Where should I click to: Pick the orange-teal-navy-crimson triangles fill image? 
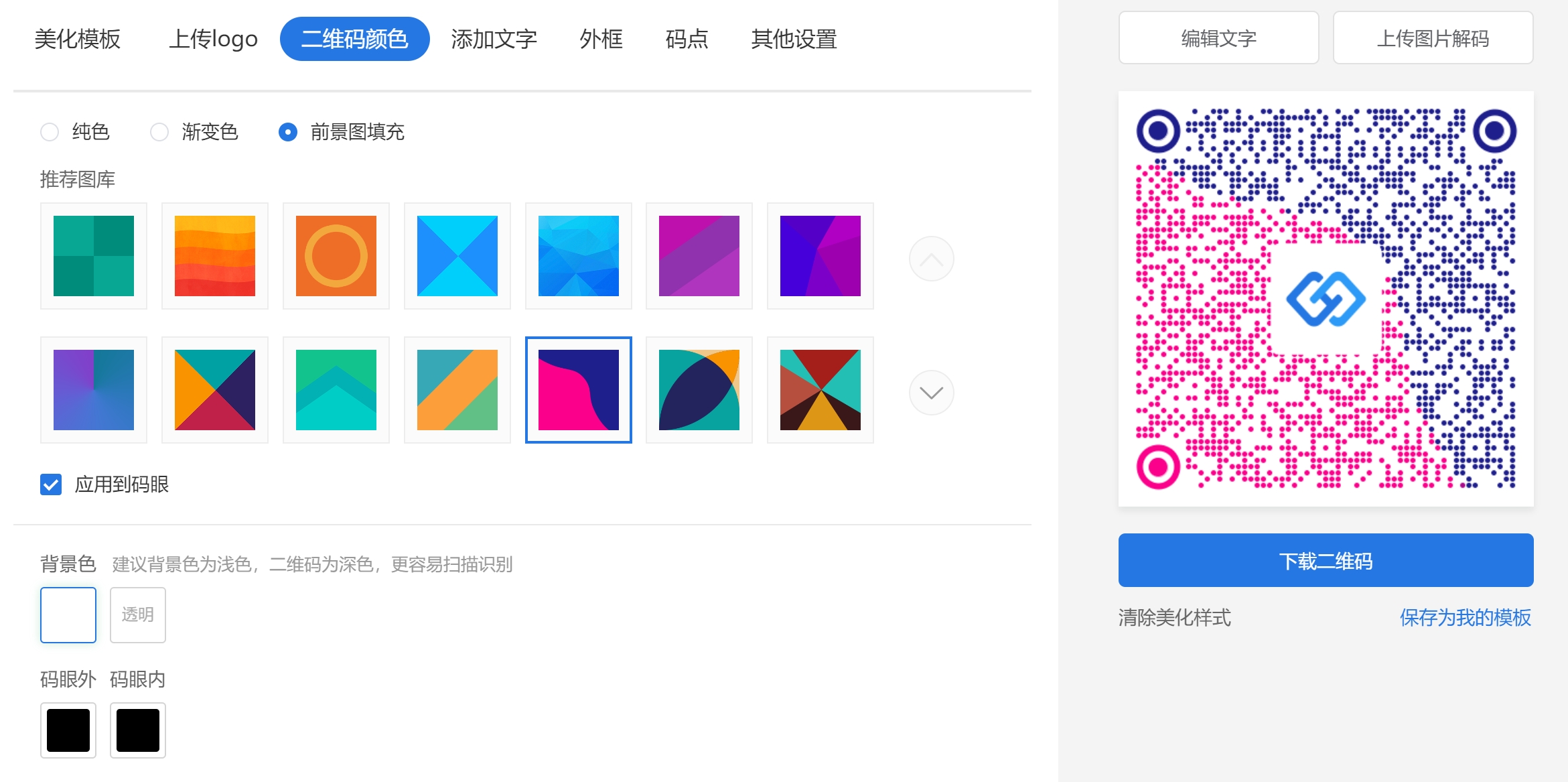215,390
